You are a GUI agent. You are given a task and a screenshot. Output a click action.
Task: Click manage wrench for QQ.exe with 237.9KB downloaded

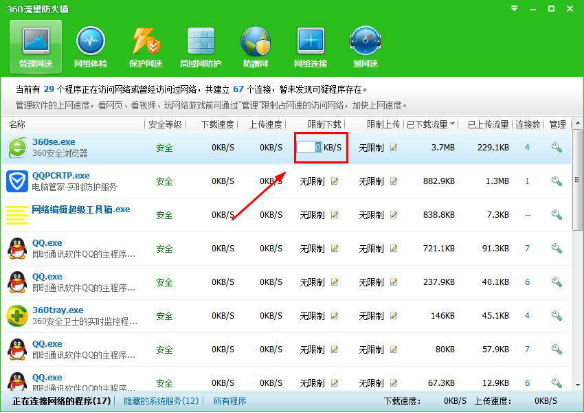pos(556,282)
